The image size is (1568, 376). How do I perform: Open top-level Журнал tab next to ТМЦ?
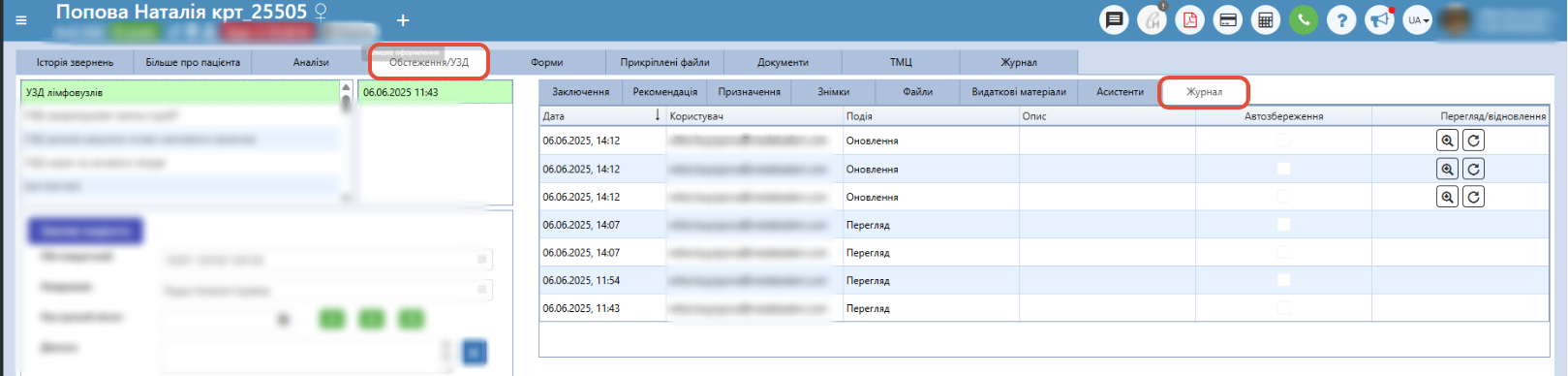[x=1019, y=62]
